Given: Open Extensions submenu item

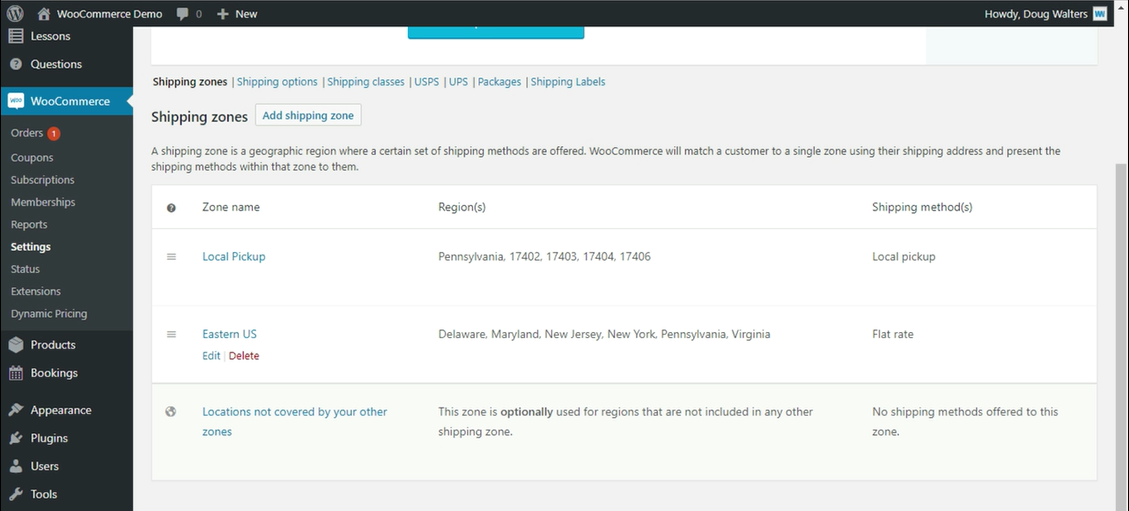Looking at the screenshot, I should 36,291.
